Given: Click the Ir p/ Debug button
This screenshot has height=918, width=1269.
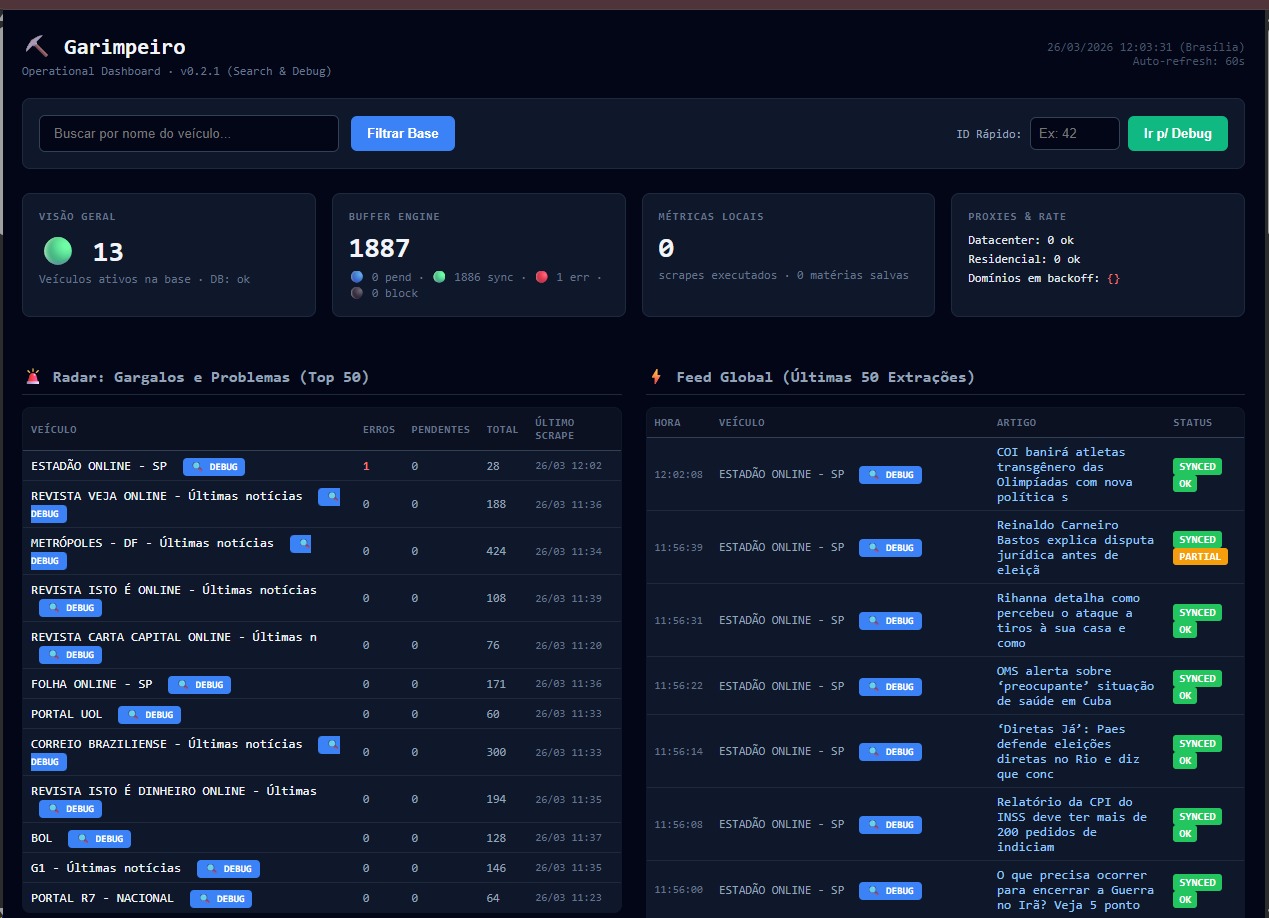Looking at the screenshot, I should pyautogui.click(x=1178, y=133).
